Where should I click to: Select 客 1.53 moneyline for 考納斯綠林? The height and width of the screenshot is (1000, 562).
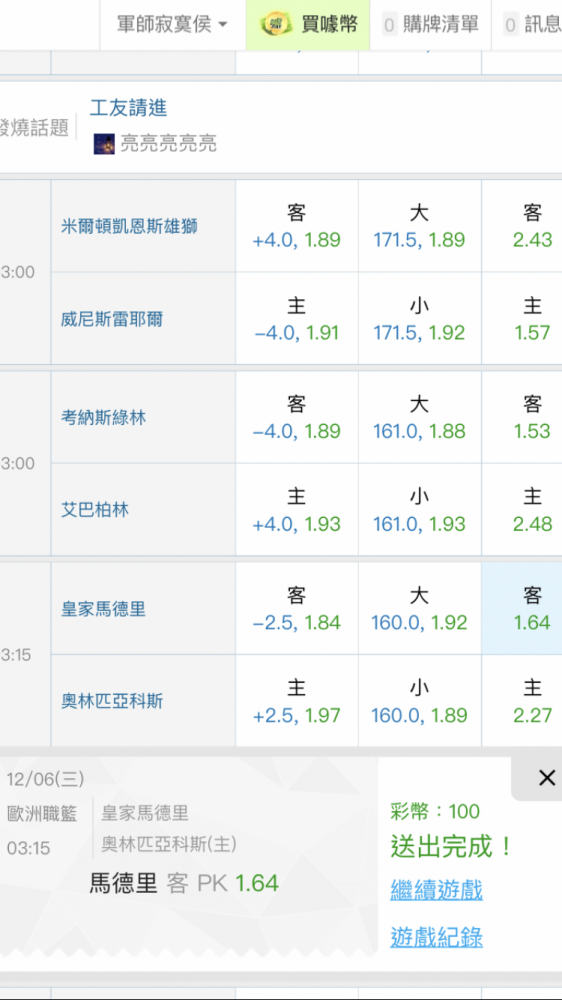[522, 418]
